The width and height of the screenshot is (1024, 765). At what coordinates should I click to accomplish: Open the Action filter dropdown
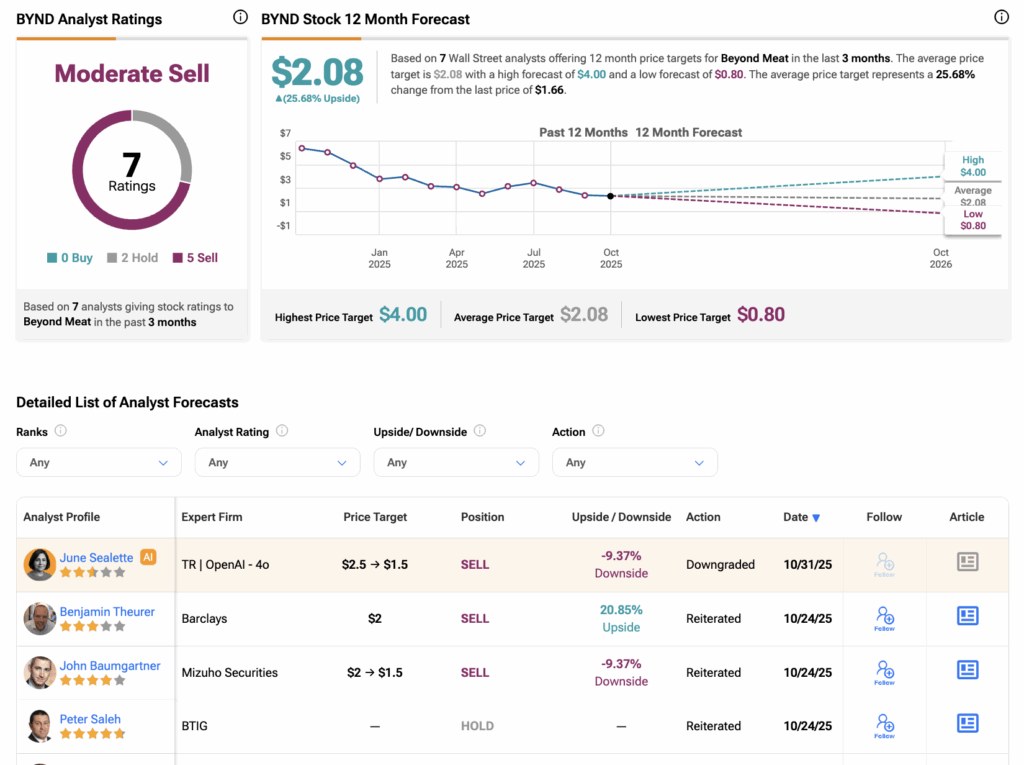coord(634,462)
